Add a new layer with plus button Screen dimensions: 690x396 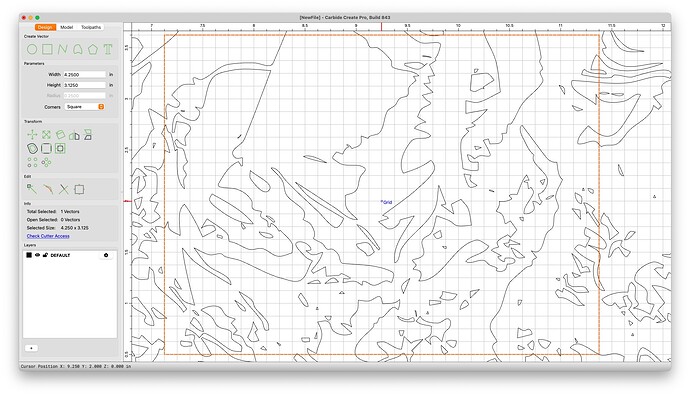(31, 348)
